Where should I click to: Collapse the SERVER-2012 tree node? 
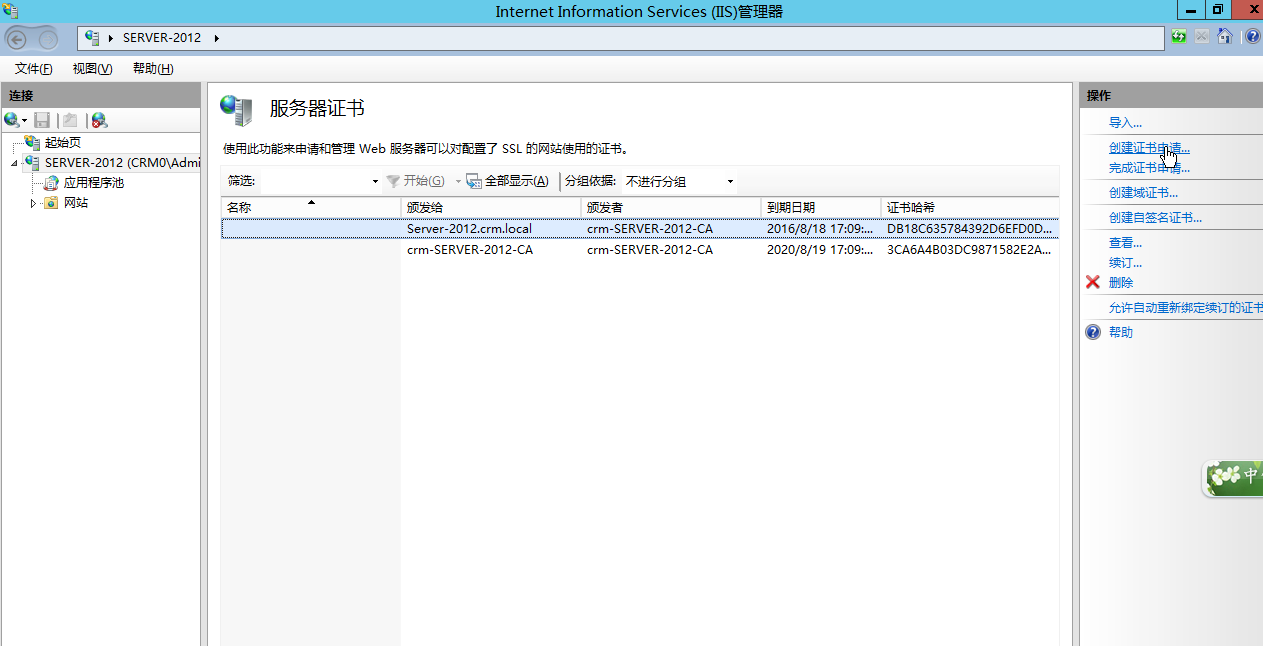point(14,163)
